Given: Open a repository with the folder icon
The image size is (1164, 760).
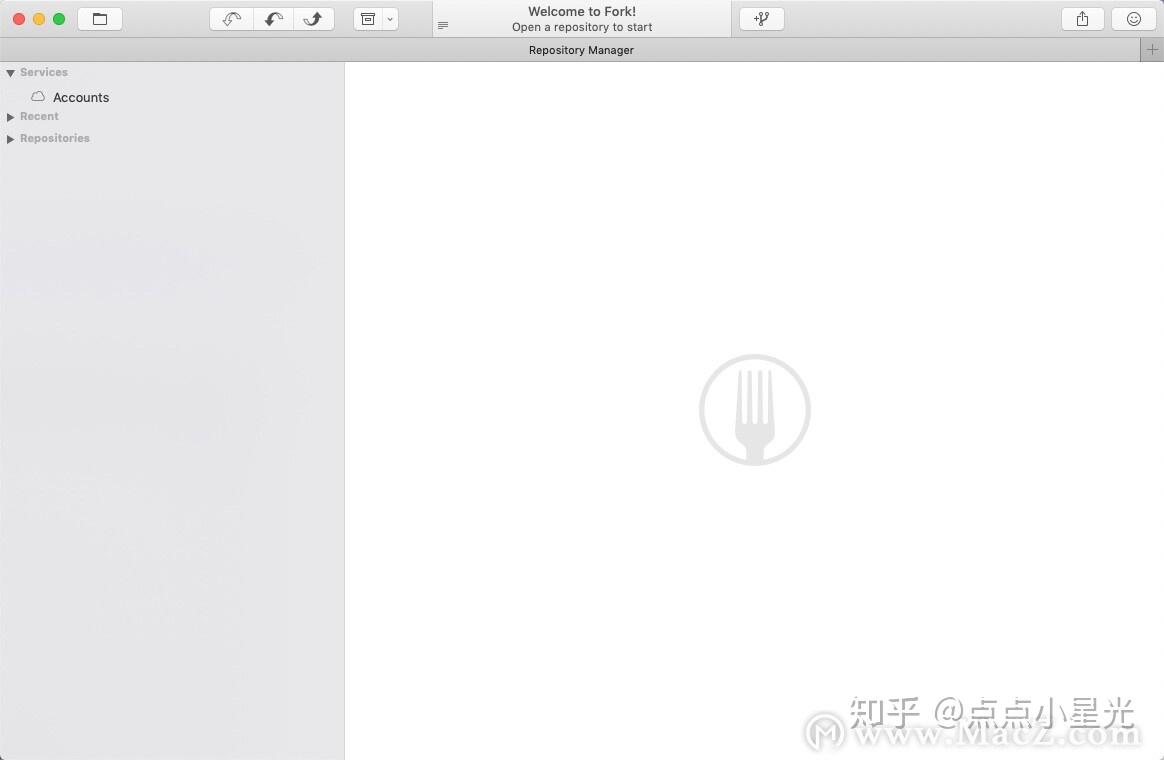Looking at the screenshot, I should tap(100, 18).
